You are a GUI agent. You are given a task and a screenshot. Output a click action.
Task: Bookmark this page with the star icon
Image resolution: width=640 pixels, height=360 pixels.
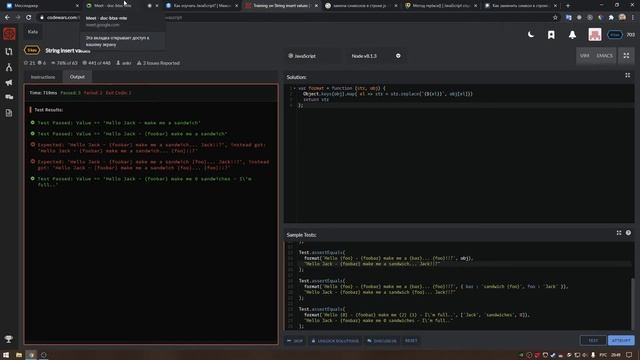coord(555,18)
